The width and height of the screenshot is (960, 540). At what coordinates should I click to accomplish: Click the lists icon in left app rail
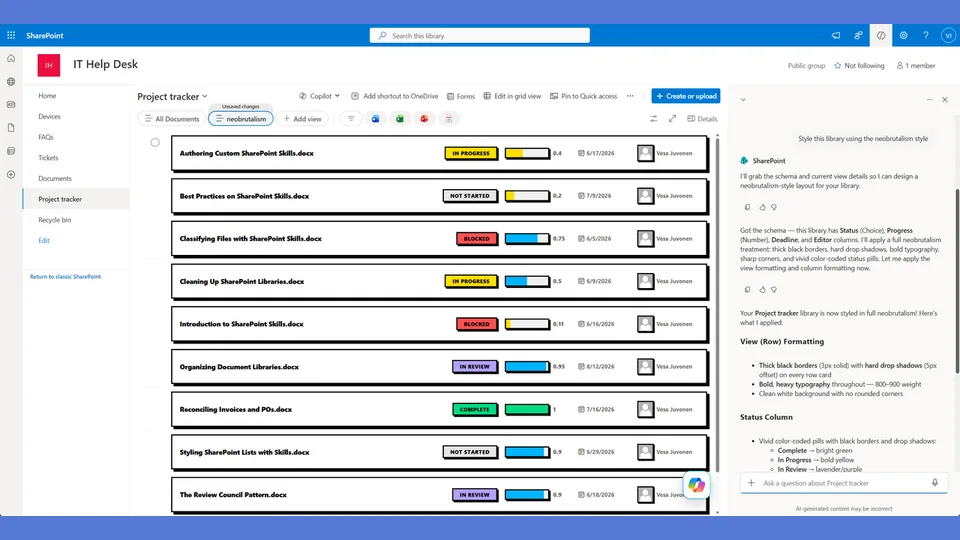click(11, 151)
